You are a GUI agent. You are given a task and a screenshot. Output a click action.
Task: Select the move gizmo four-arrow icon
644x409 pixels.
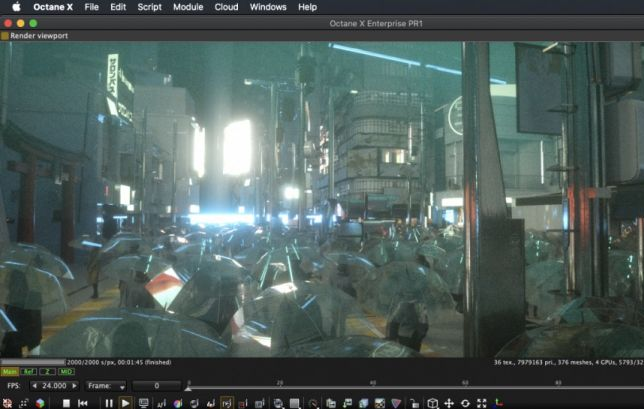449,403
